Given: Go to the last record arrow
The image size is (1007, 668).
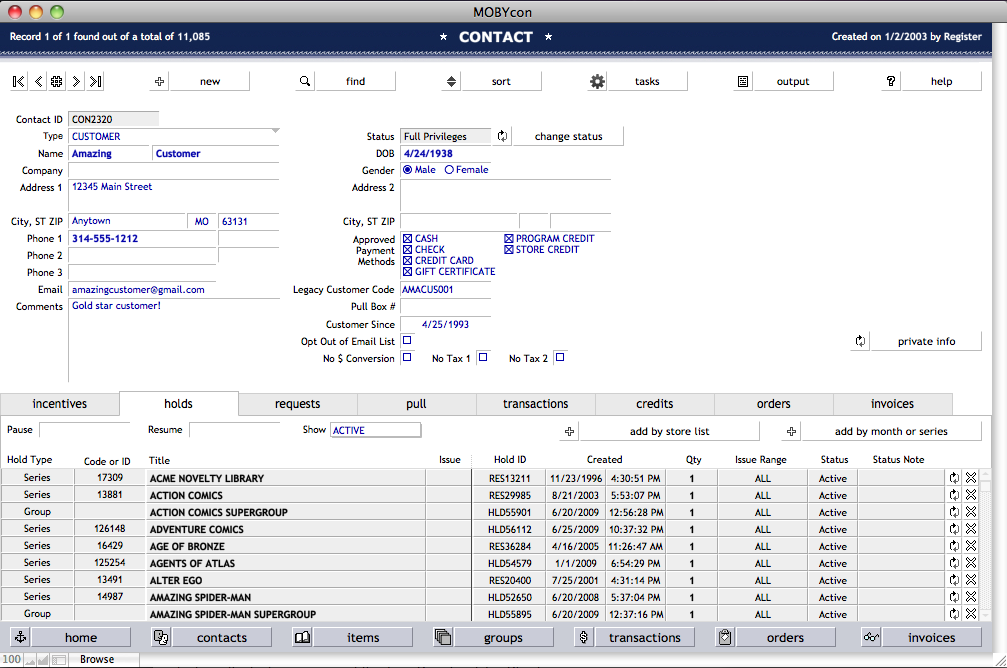Looking at the screenshot, I should click(95, 82).
